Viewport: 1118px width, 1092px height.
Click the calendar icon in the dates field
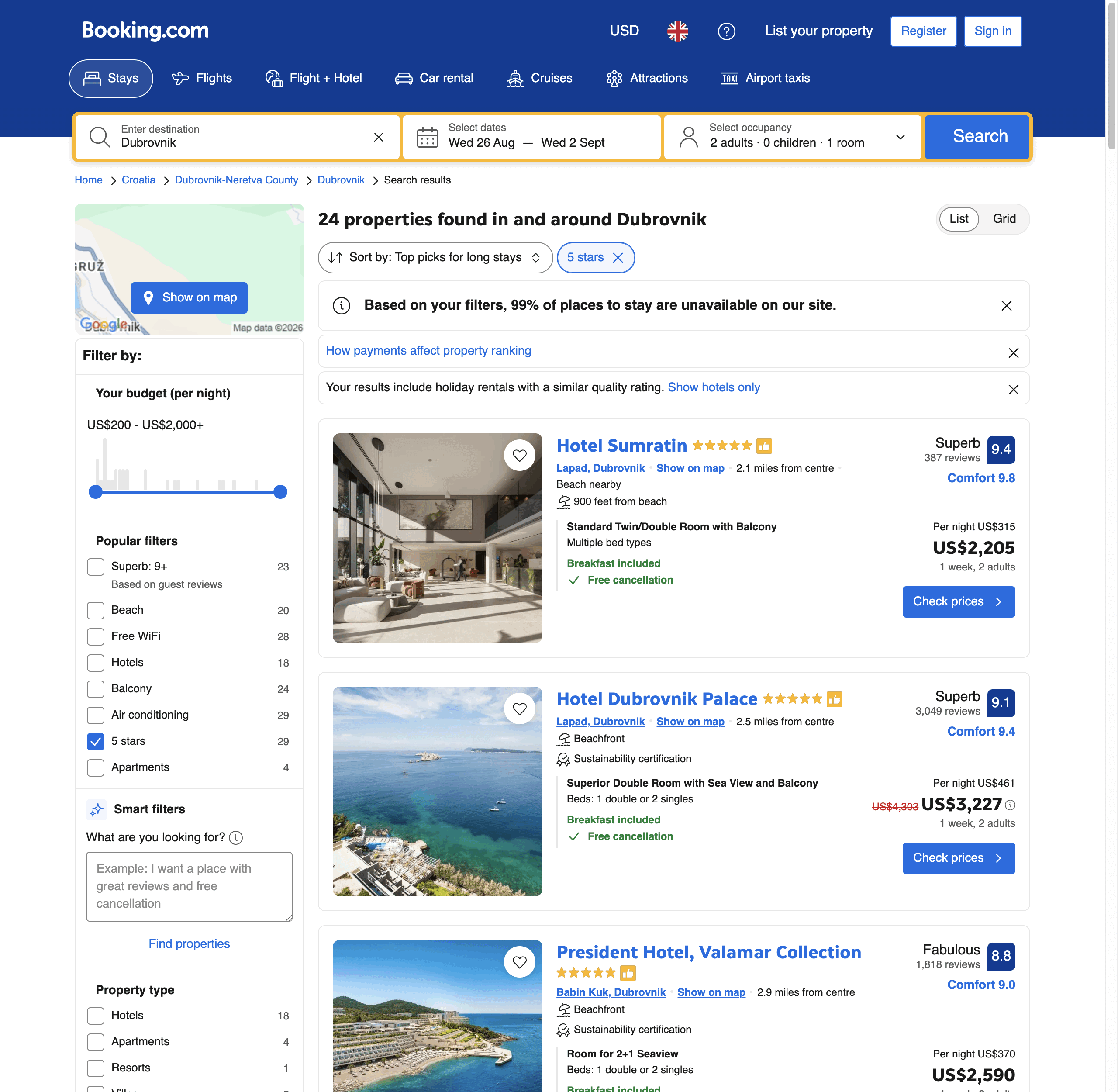pos(427,137)
